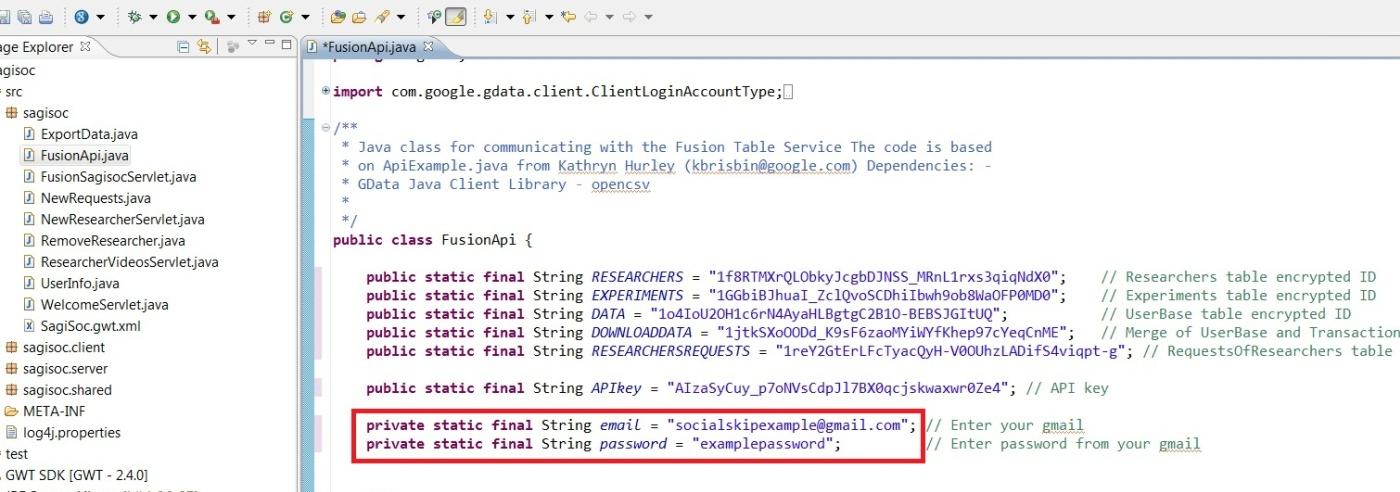The height and width of the screenshot is (492, 1400).
Task: Open the Google services dropdown arrow
Action: [x=100, y=16]
